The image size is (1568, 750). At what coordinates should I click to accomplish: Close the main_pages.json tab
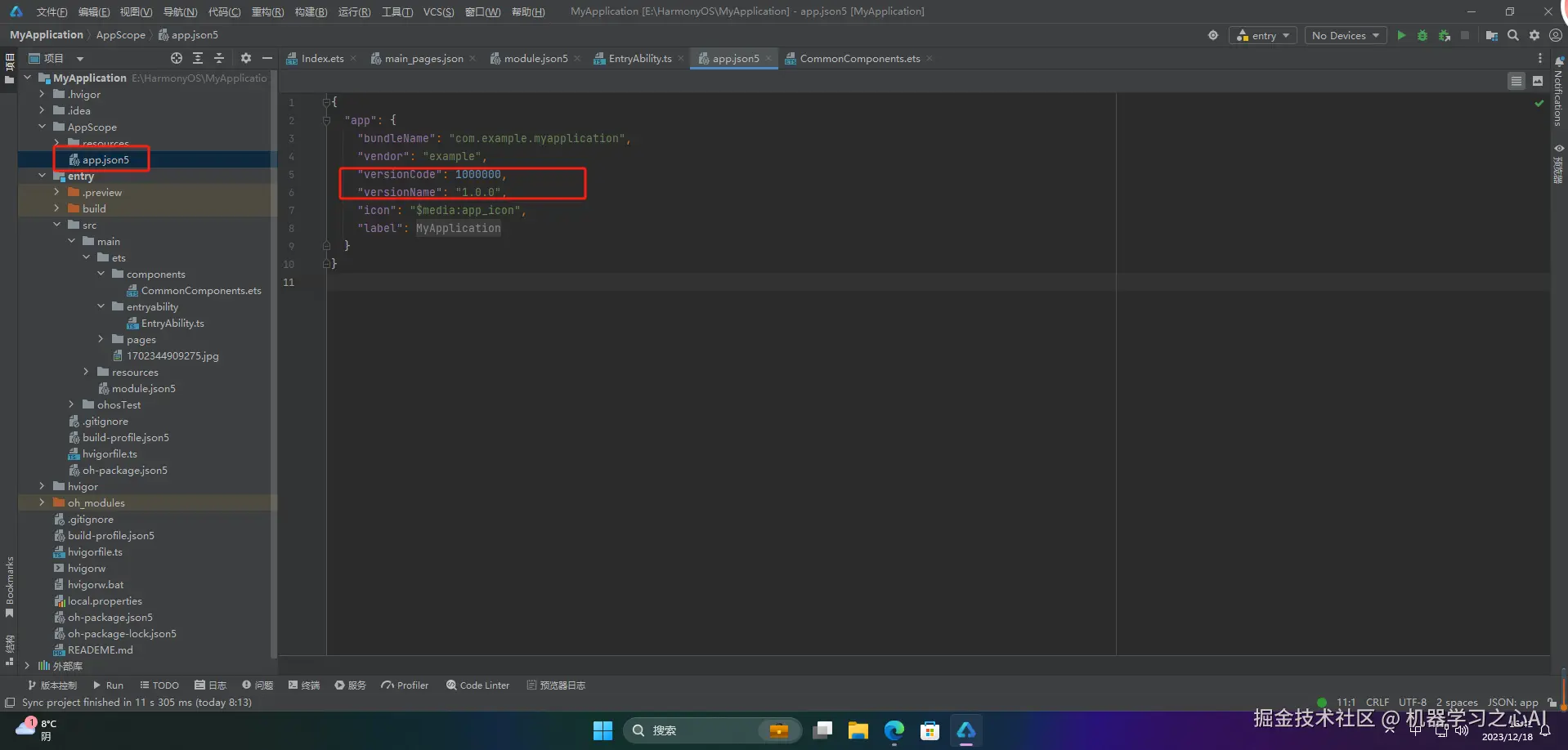(x=473, y=58)
